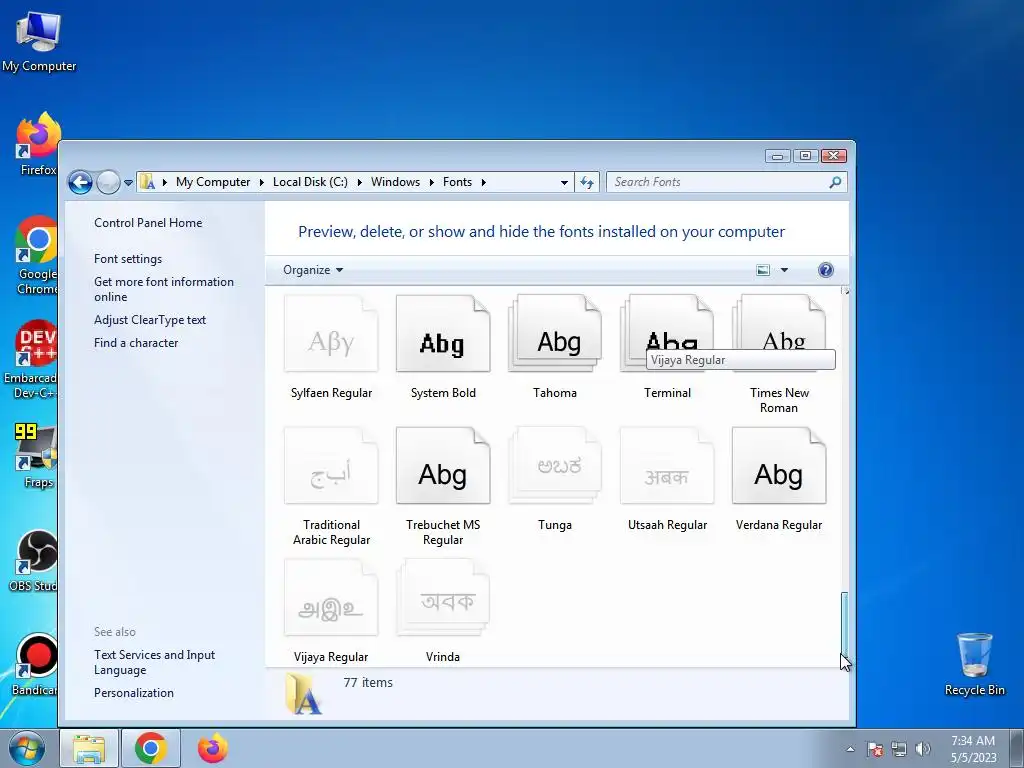The image size is (1024, 768).
Task: Click Get more font information online
Action: [164, 289]
